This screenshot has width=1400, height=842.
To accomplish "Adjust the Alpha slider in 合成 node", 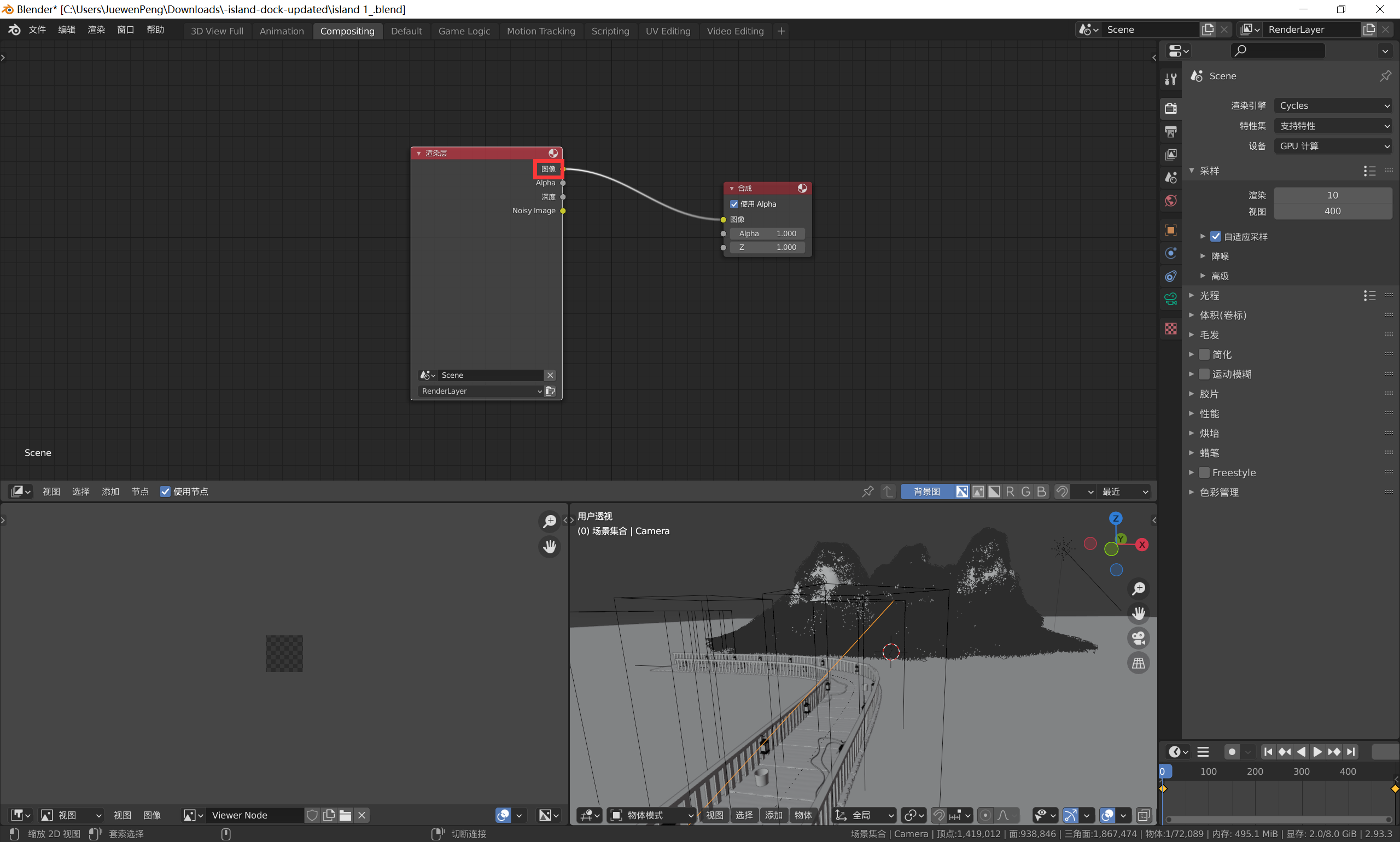I will point(767,233).
